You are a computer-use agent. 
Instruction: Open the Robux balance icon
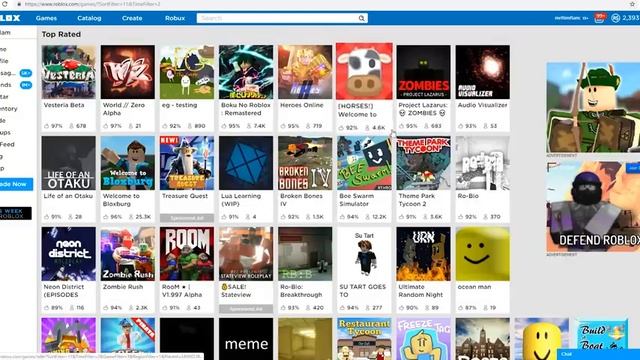(616, 18)
